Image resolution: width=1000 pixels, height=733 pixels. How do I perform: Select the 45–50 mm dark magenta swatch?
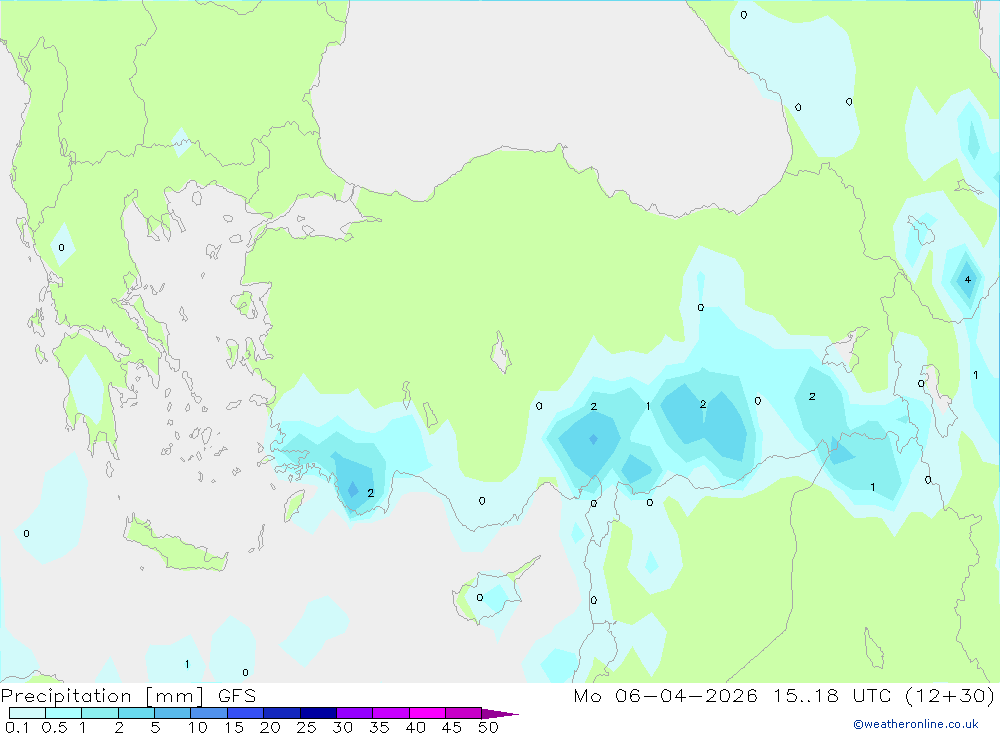[464, 713]
